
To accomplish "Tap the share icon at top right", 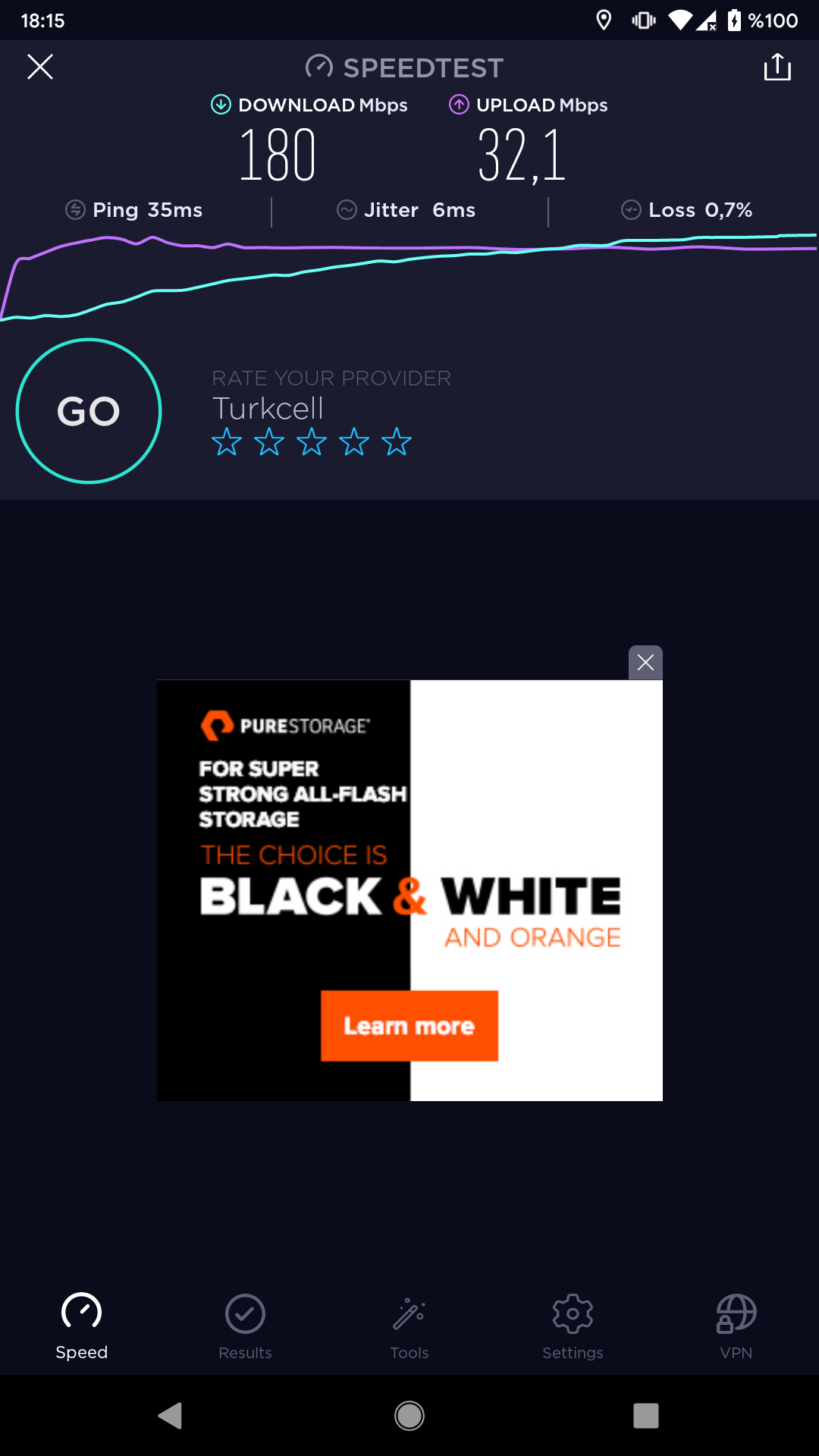I will [x=777, y=67].
